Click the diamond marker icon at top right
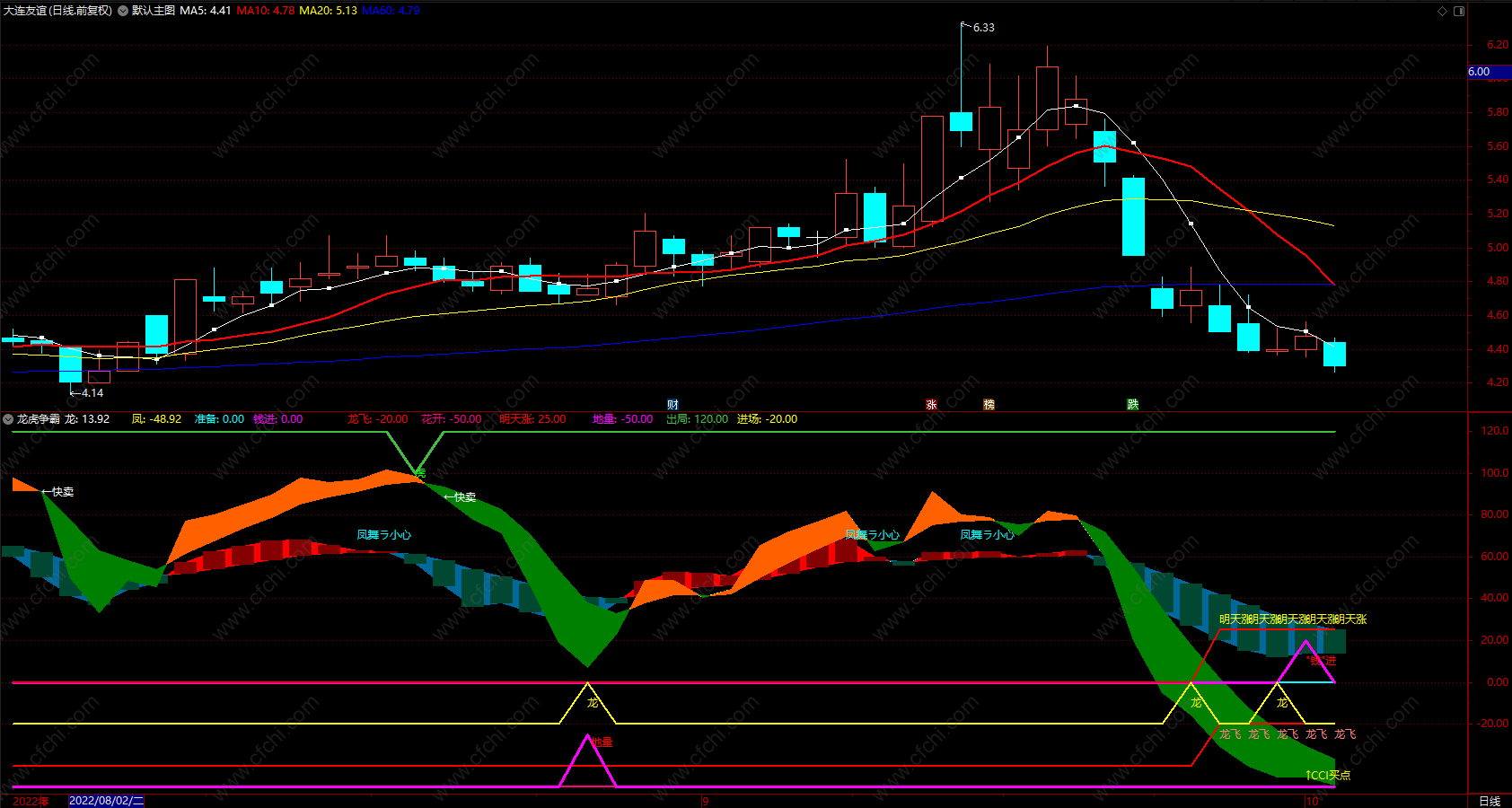1512x808 pixels. pyautogui.click(x=1443, y=11)
